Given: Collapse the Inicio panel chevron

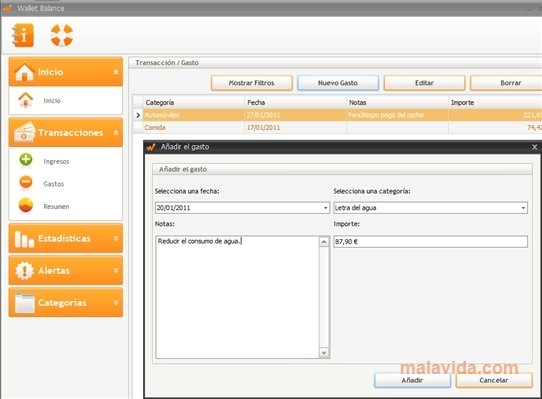Looking at the screenshot, I should pyautogui.click(x=116, y=72).
